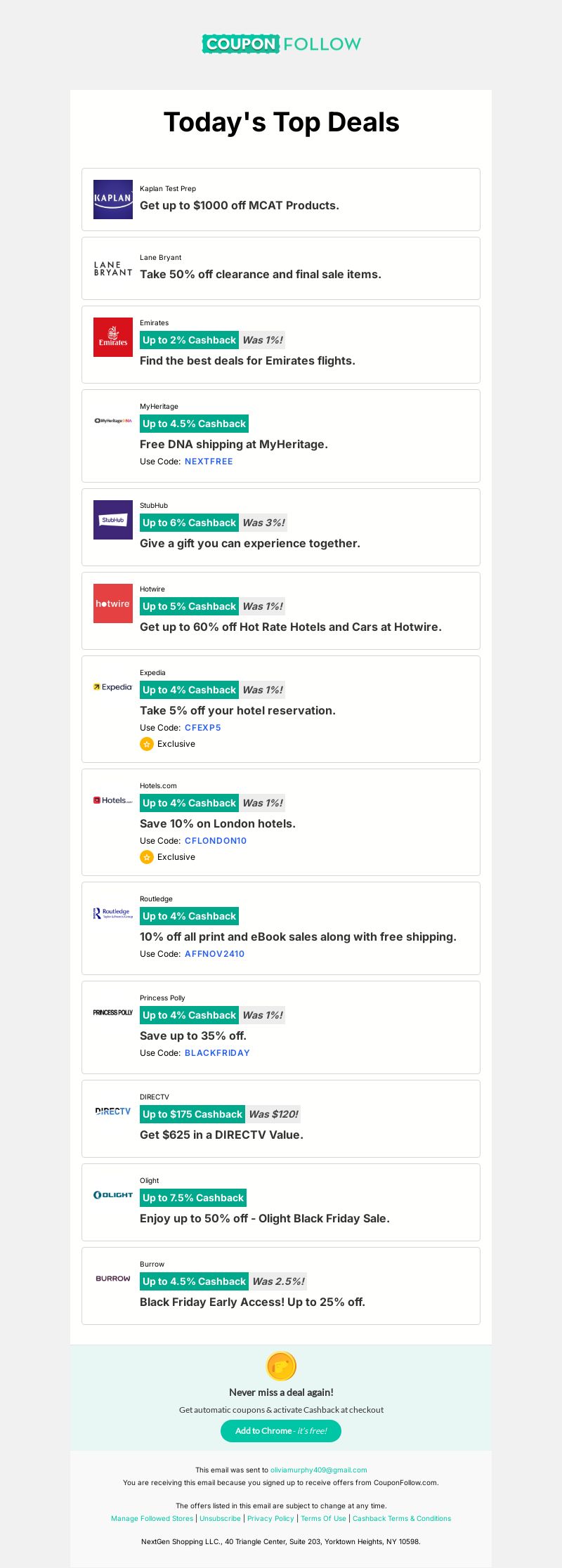Image resolution: width=562 pixels, height=1568 pixels.
Task: Click the gold coin icon above footer
Action: pyautogui.click(x=281, y=1366)
